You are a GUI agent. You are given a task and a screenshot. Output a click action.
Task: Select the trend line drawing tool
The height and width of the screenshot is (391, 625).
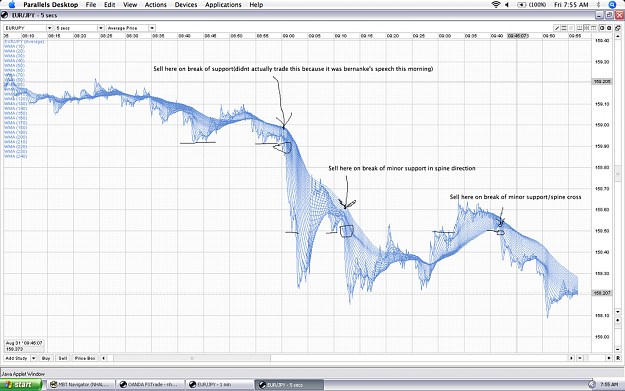(557, 28)
